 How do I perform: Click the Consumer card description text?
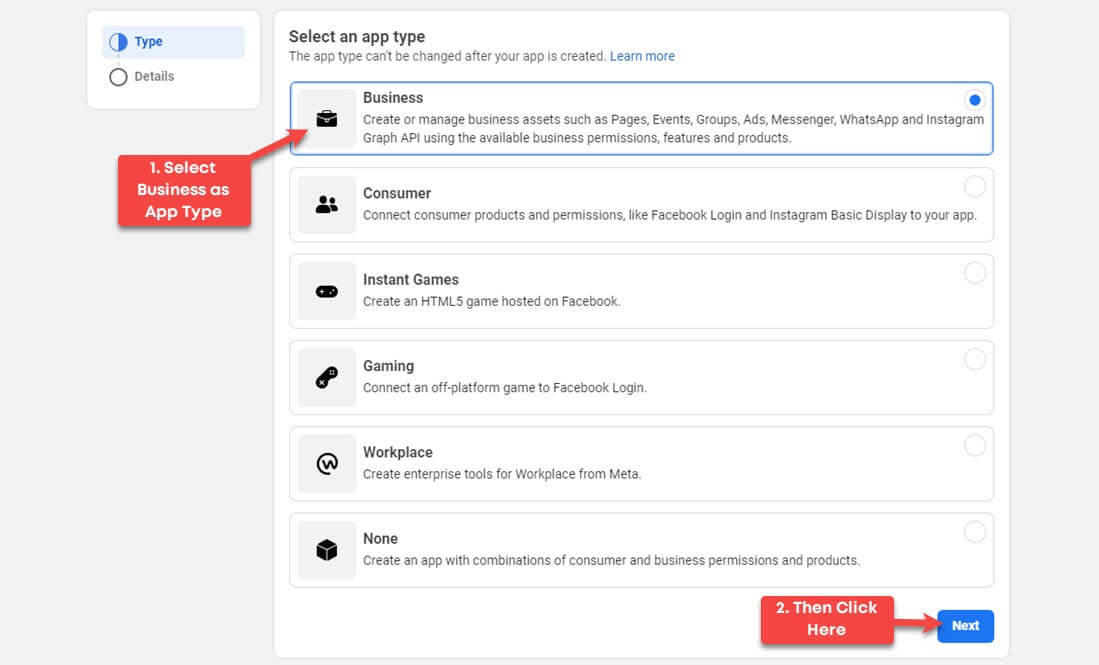pyautogui.click(x=669, y=215)
